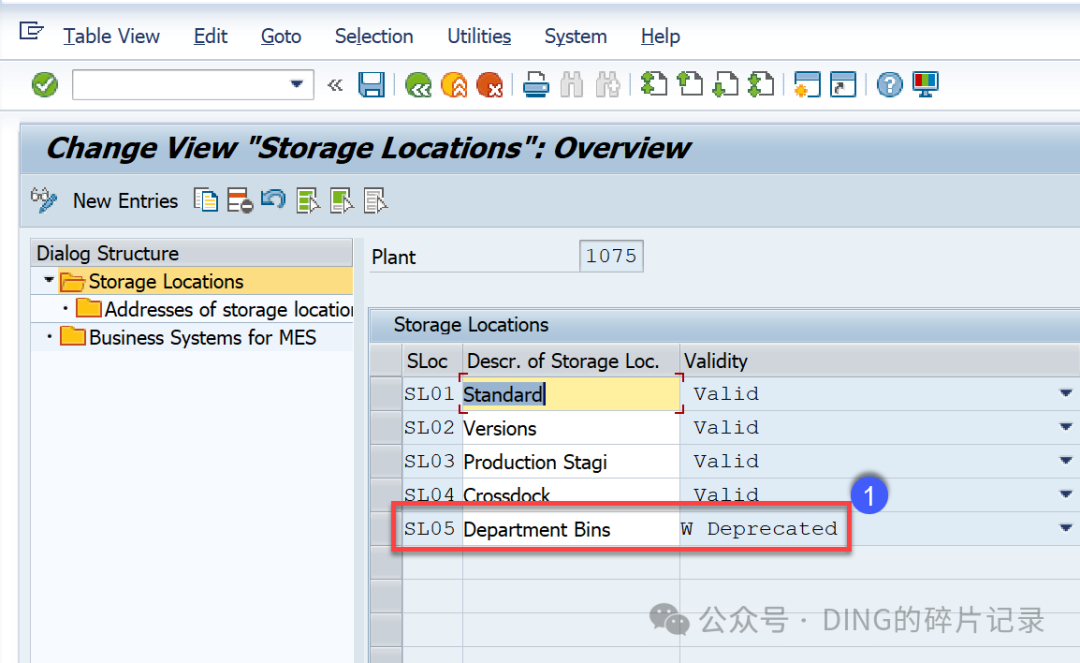Click the Standard description field for SL01
This screenshot has height=663, width=1080.
pyautogui.click(x=571, y=394)
